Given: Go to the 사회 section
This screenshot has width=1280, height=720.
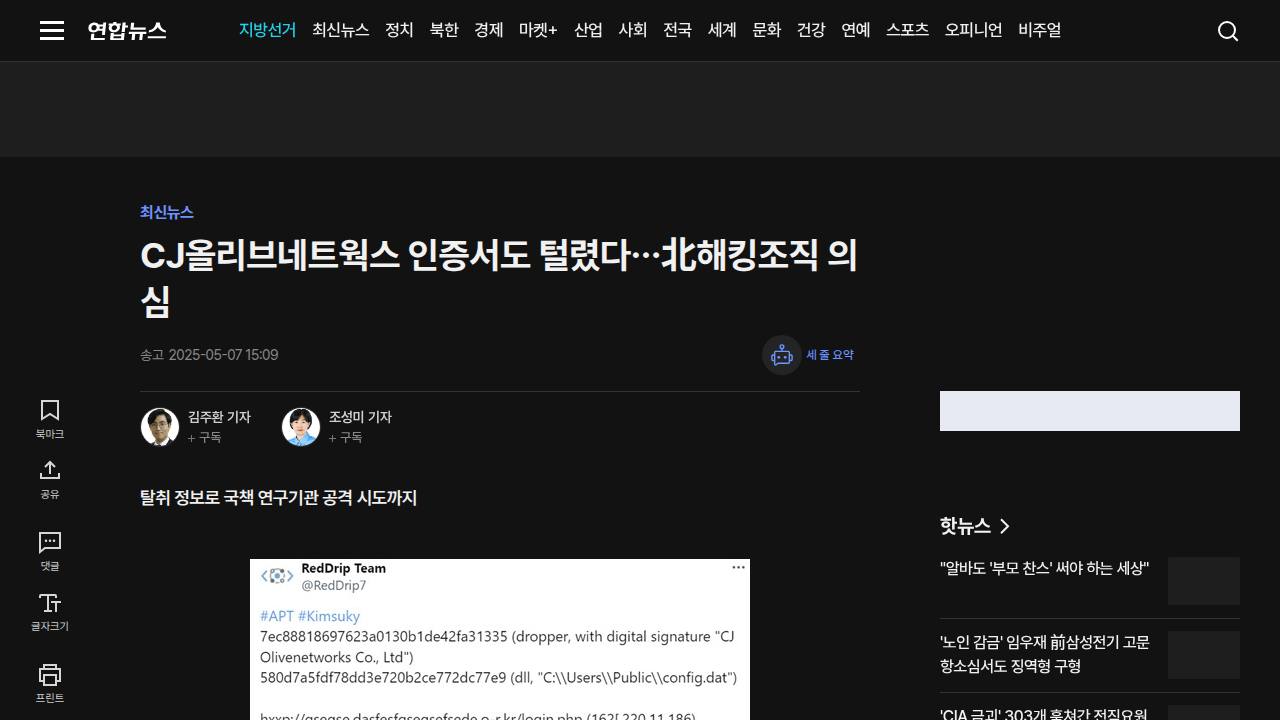Looking at the screenshot, I should (x=633, y=30).
